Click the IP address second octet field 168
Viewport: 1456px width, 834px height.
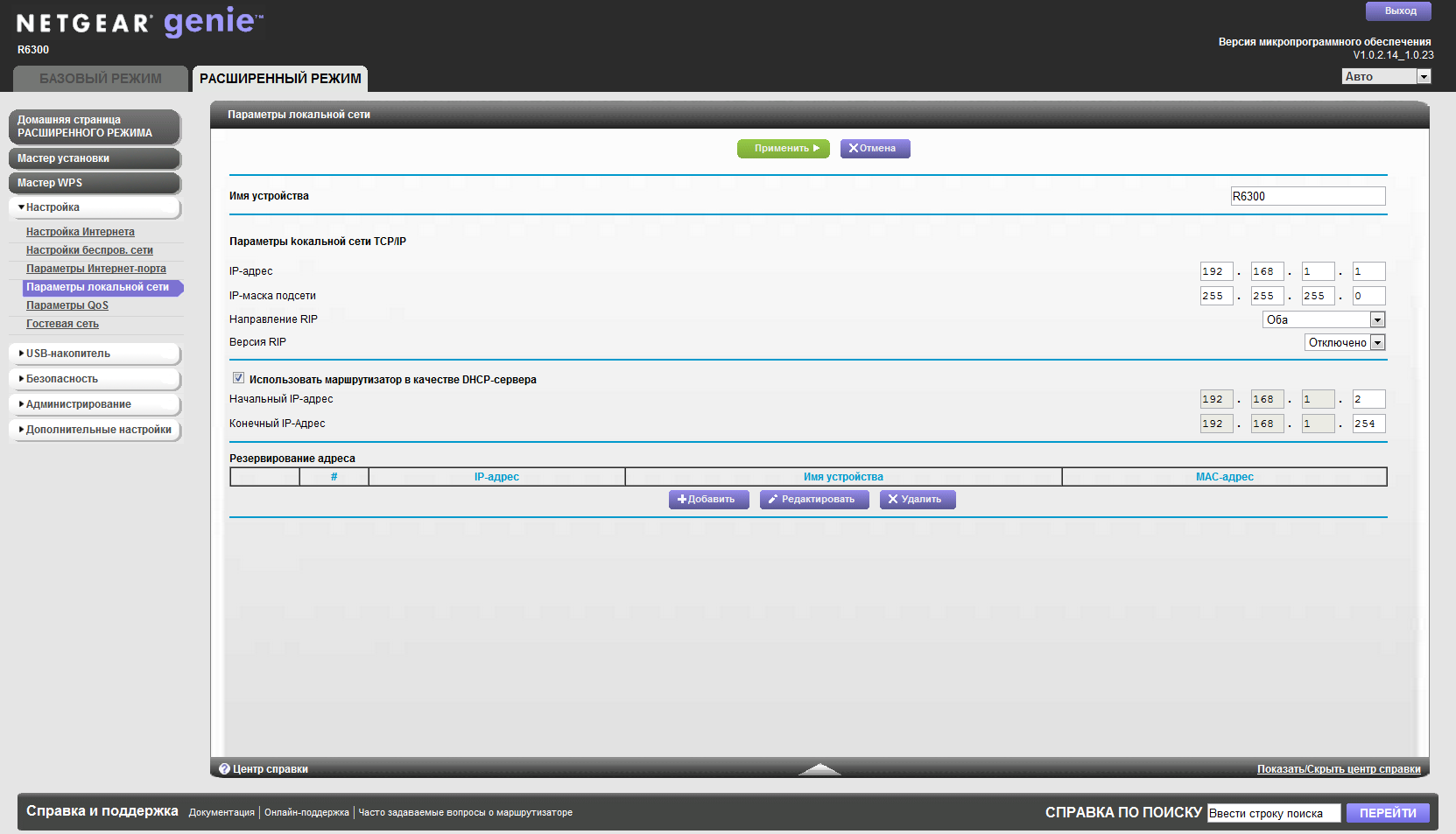coord(1268,271)
